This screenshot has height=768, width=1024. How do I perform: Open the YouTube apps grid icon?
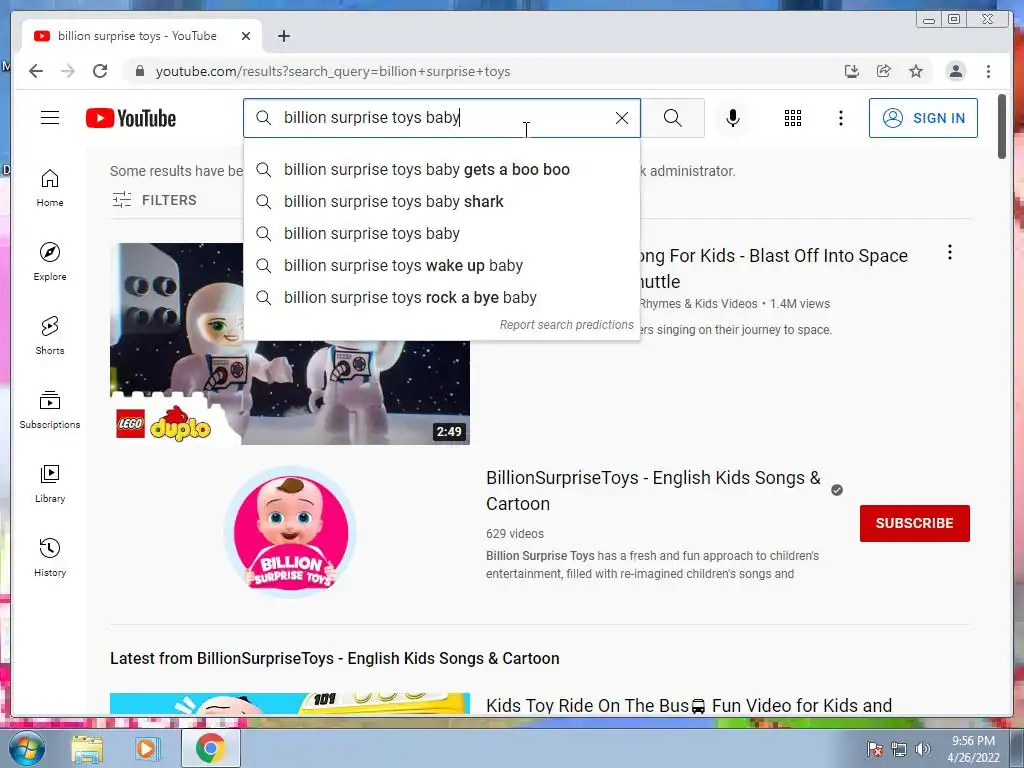(x=793, y=118)
